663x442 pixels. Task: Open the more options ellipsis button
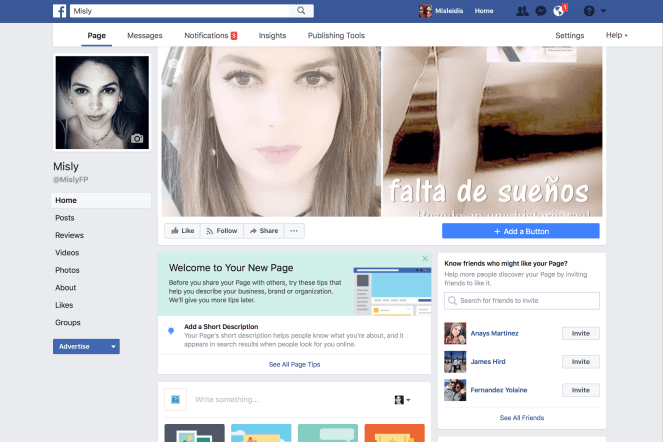coord(294,231)
